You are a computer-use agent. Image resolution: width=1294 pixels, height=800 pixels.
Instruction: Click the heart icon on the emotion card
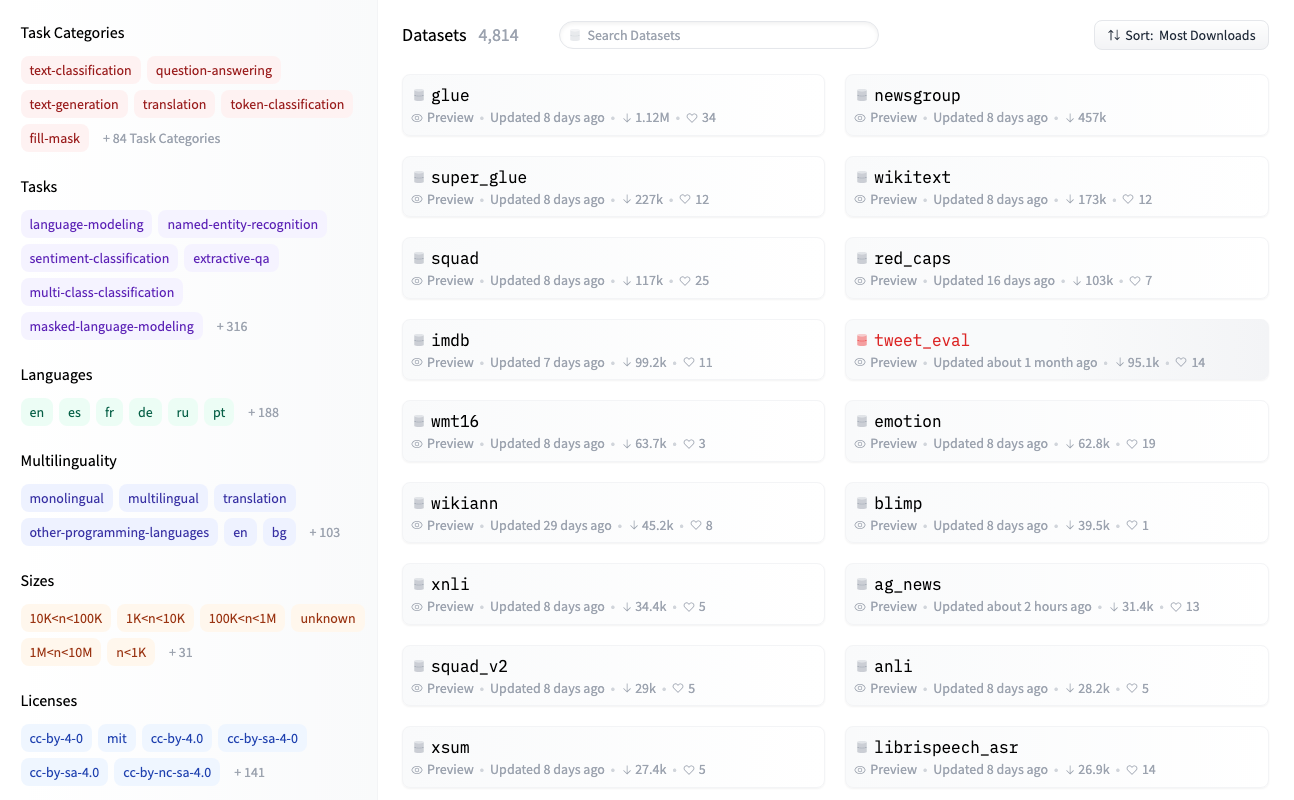pos(1132,444)
